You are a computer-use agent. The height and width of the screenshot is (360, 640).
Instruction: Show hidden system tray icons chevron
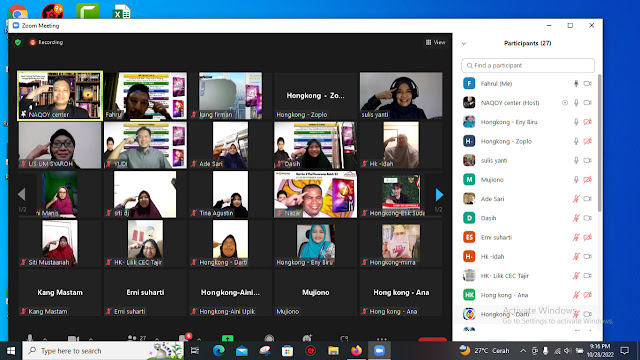pos(523,351)
